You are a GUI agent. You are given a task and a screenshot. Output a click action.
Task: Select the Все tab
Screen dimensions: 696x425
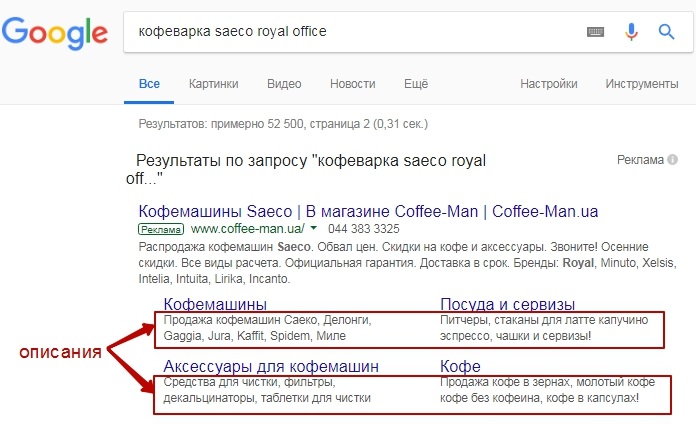click(150, 84)
